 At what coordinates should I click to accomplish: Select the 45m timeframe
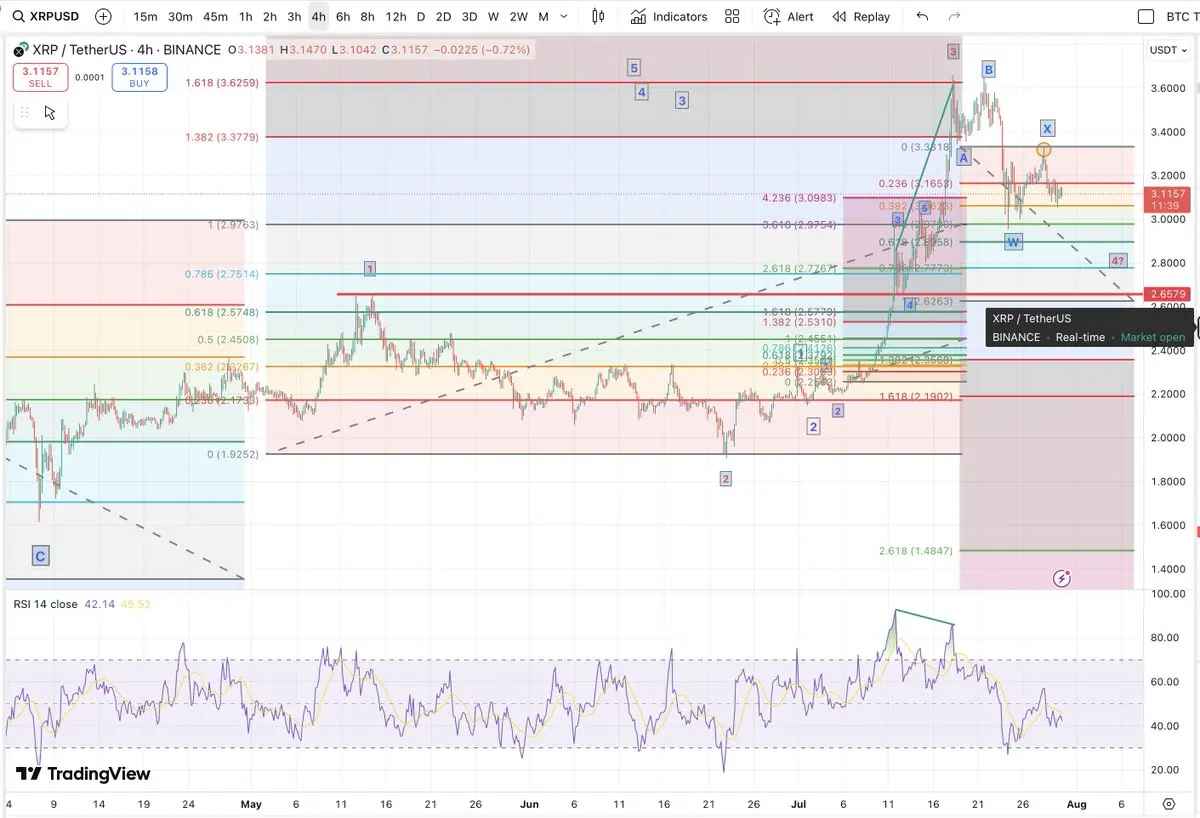[215, 17]
